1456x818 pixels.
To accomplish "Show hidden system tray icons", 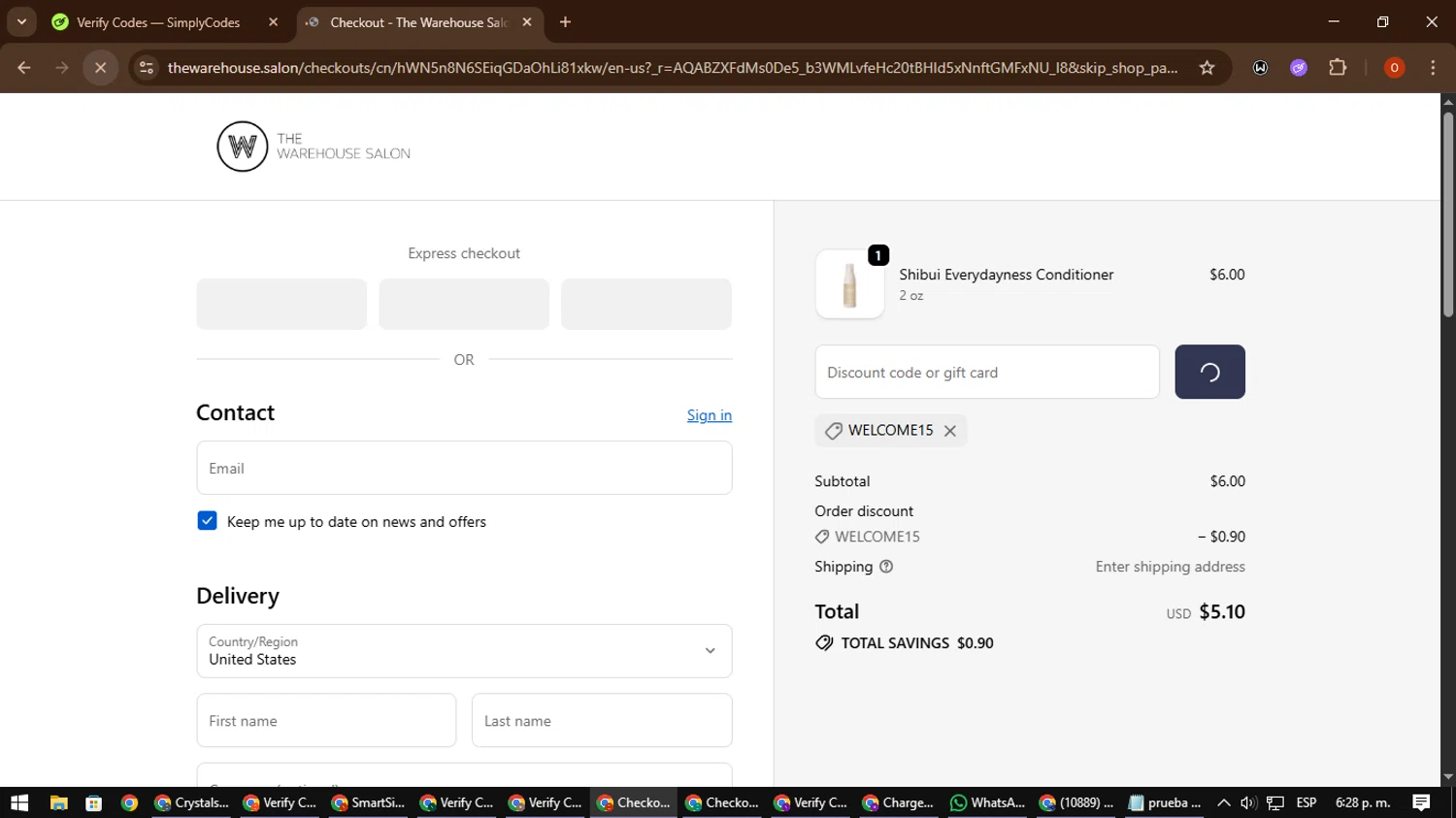I will coord(1224,802).
